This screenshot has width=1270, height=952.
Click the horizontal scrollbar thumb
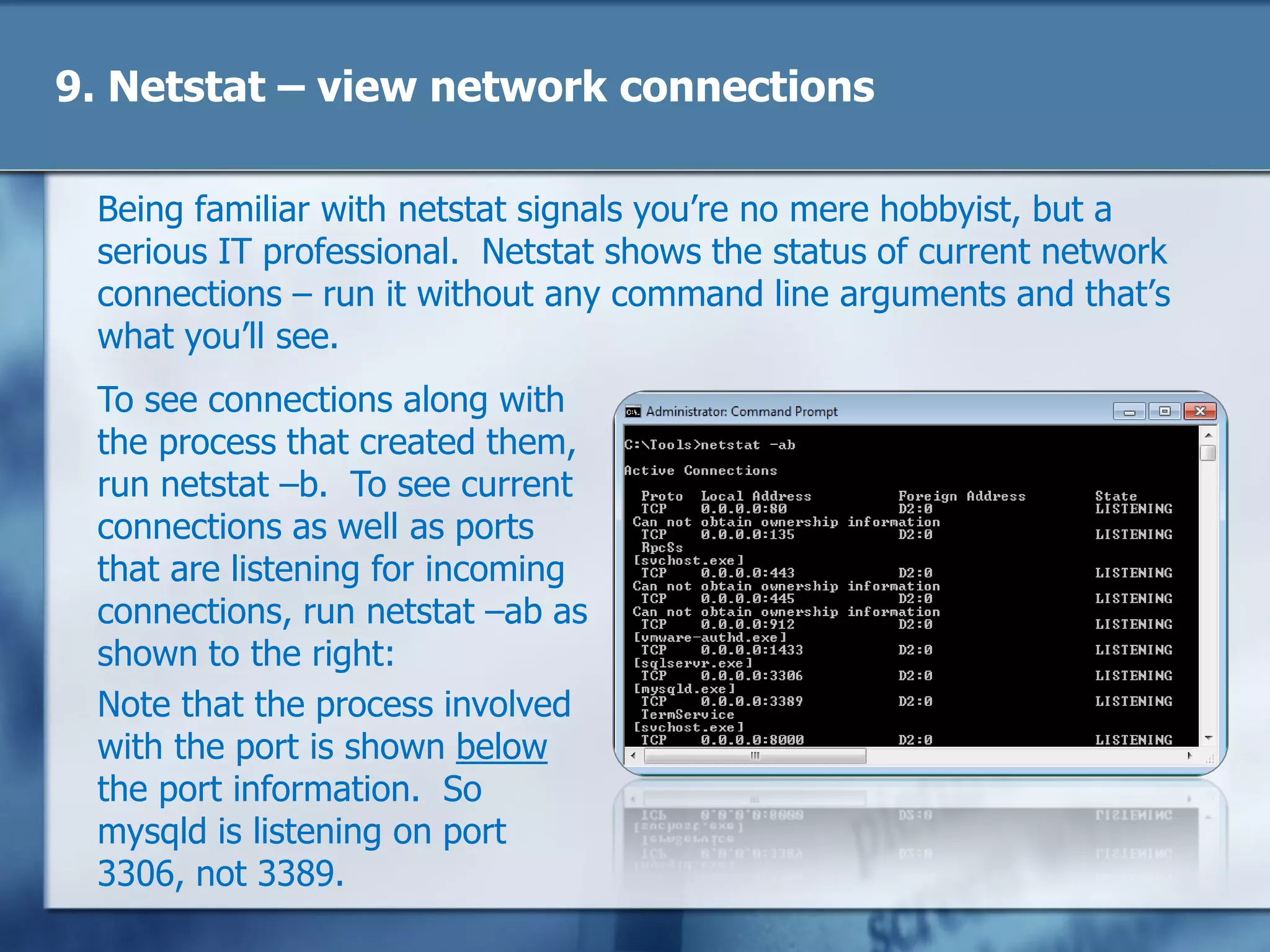pyautogui.click(x=755, y=756)
